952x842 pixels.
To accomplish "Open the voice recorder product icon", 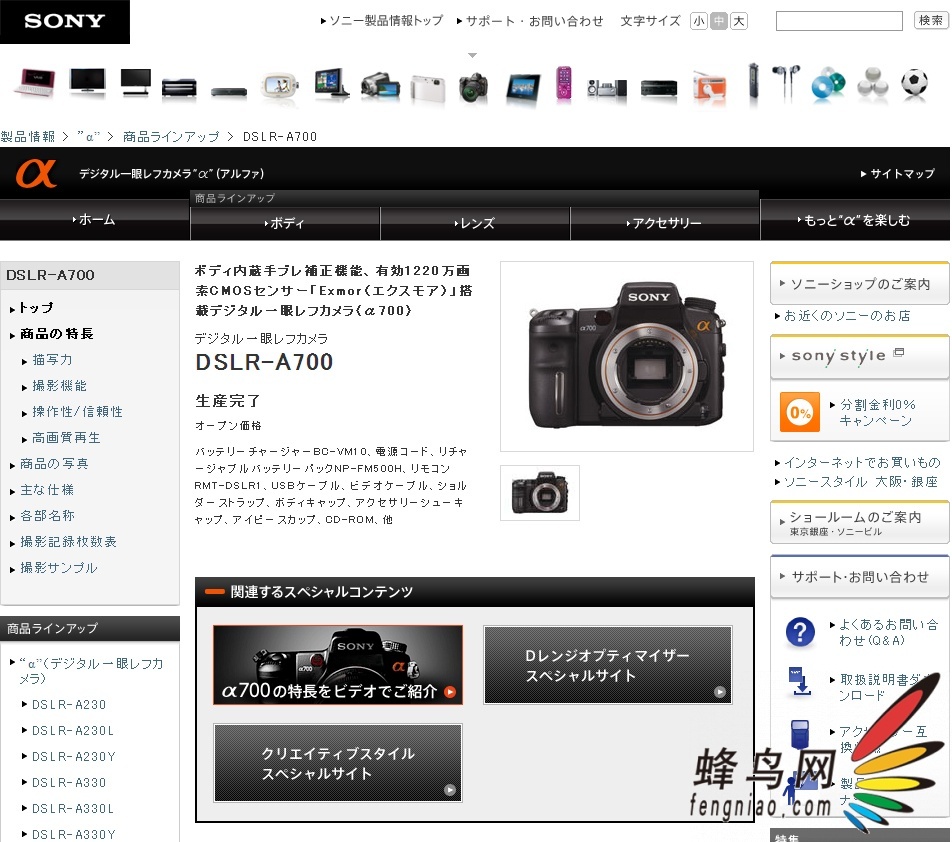I will [753, 80].
